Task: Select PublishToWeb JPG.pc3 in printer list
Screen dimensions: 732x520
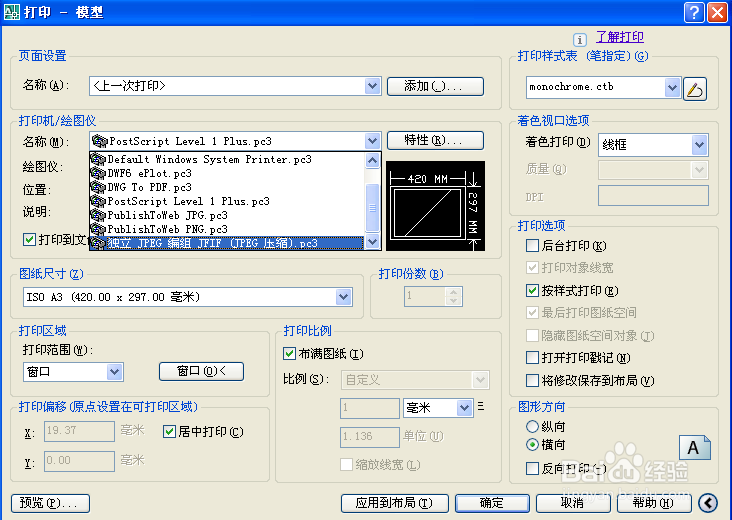Action: tap(226, 215)
